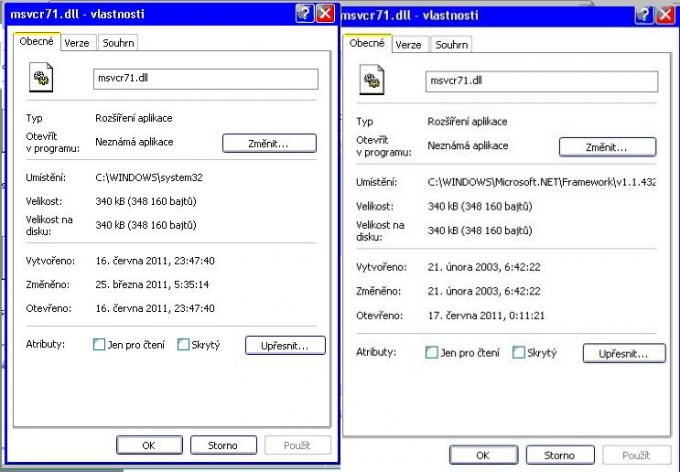Switch to Verze tab in left window
The height and width of the screenshot is (472, 680).
tap(77, 43)
